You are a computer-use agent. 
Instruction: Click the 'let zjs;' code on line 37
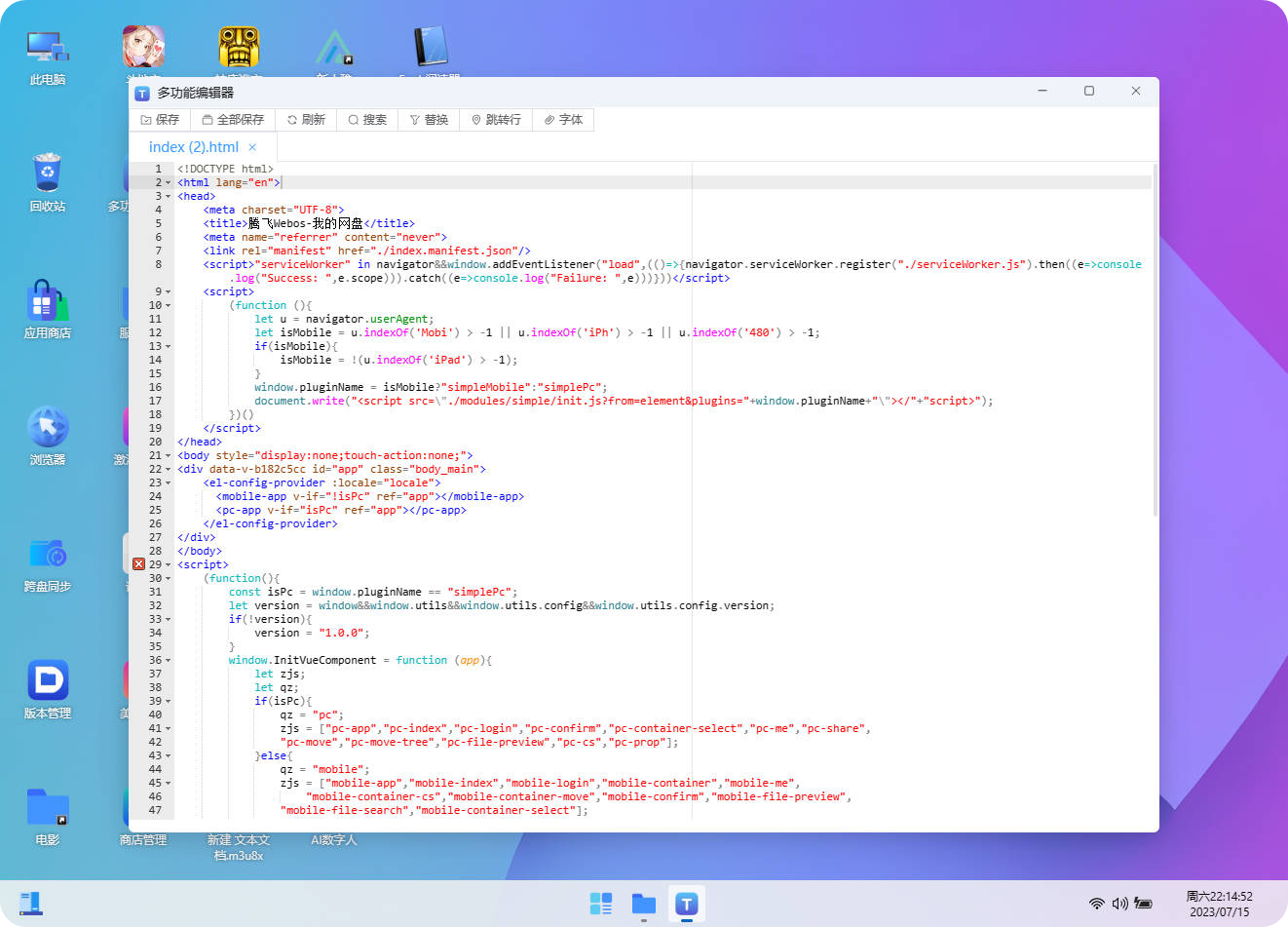point(280,674)
